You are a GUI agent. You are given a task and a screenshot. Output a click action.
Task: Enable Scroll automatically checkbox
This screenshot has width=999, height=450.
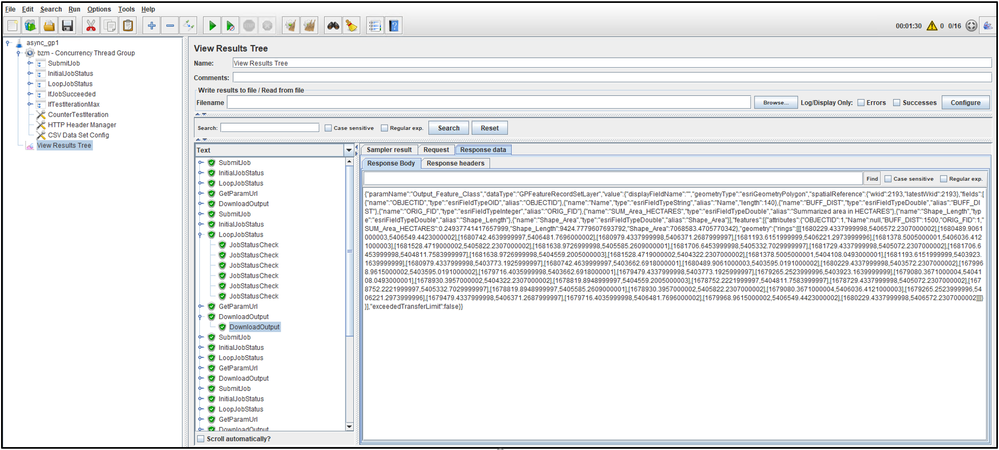[201, 439]
